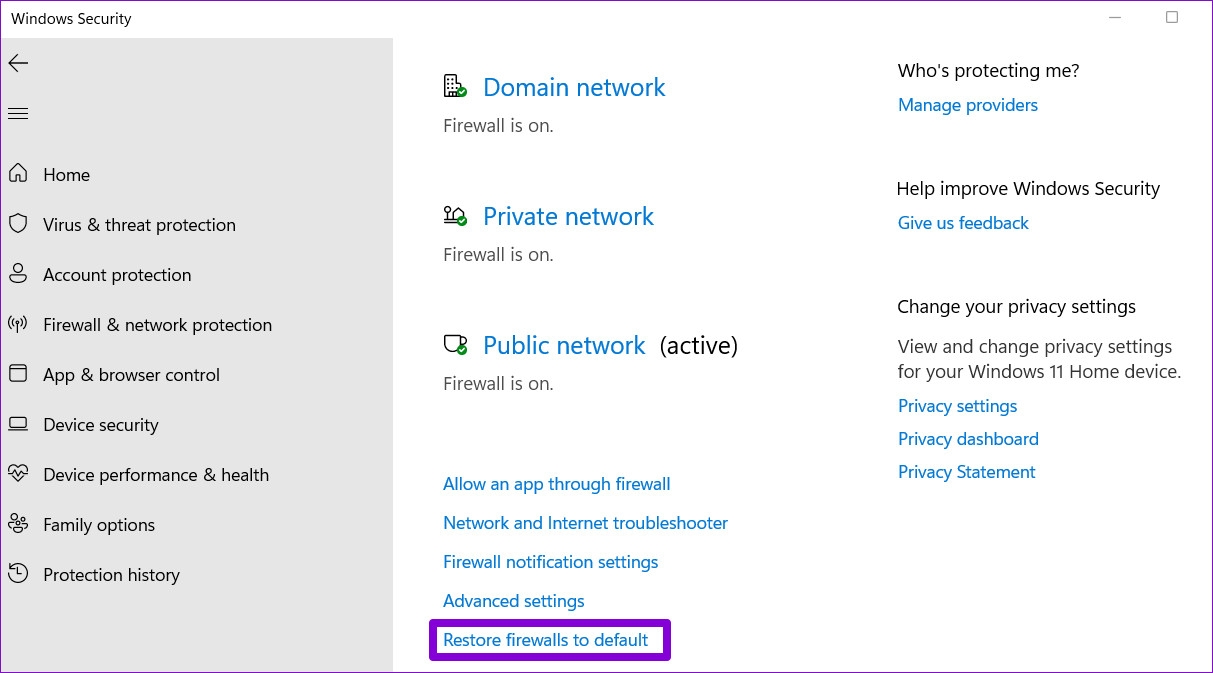Click Manage providers link
1213x673 pixels.
(x=968, y=105)
